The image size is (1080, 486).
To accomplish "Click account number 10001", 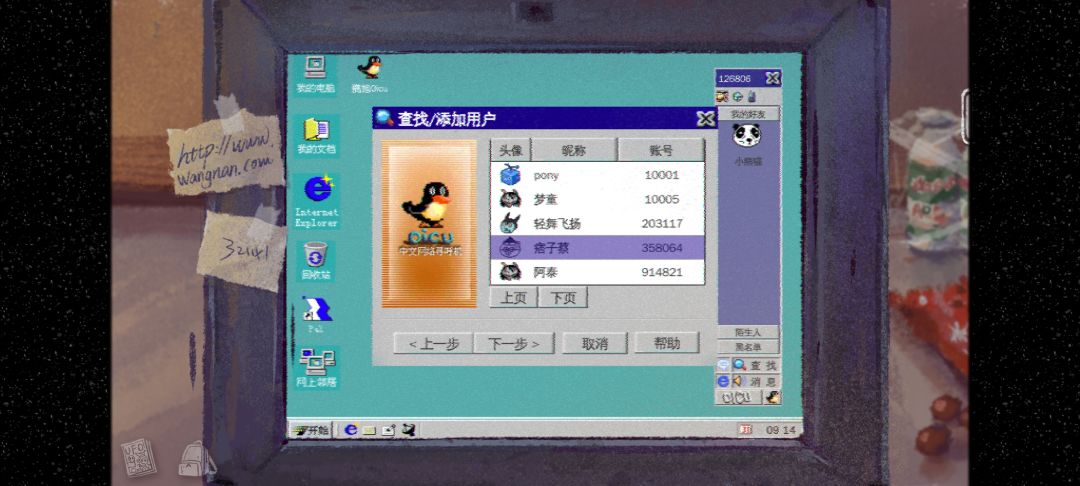I will 662,175.
